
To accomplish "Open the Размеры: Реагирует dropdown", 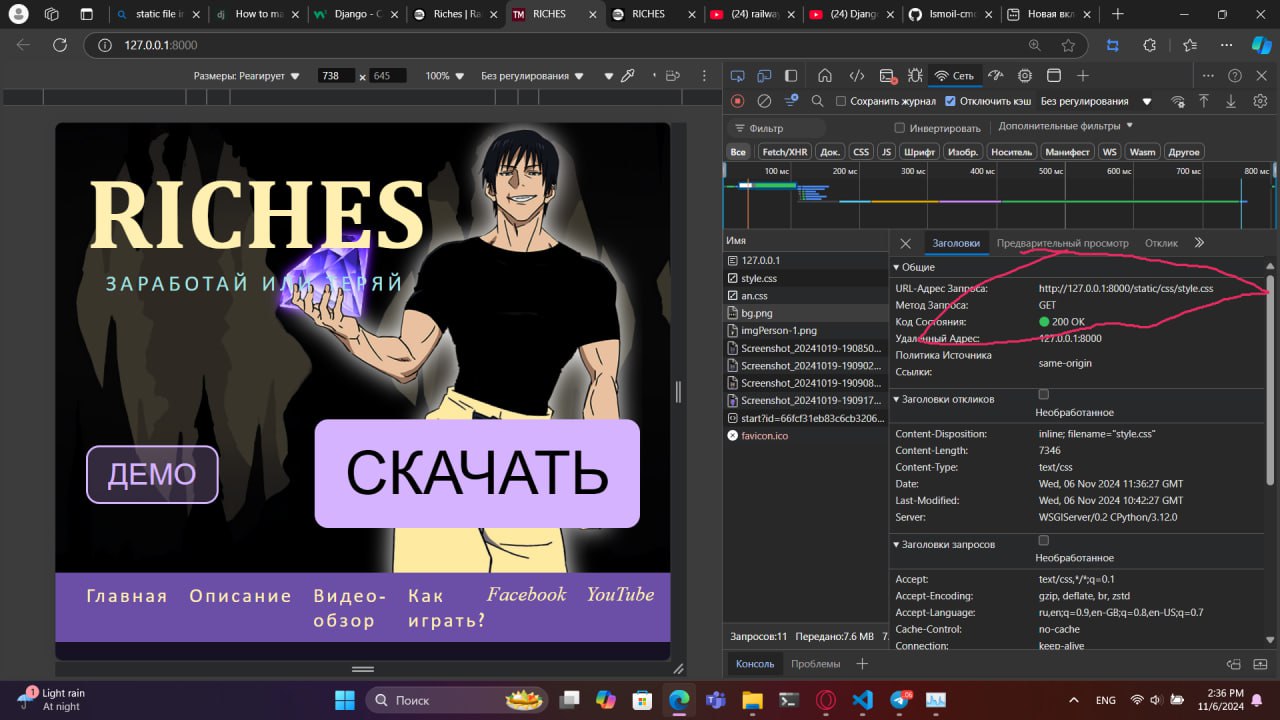I will click(247, 76).
